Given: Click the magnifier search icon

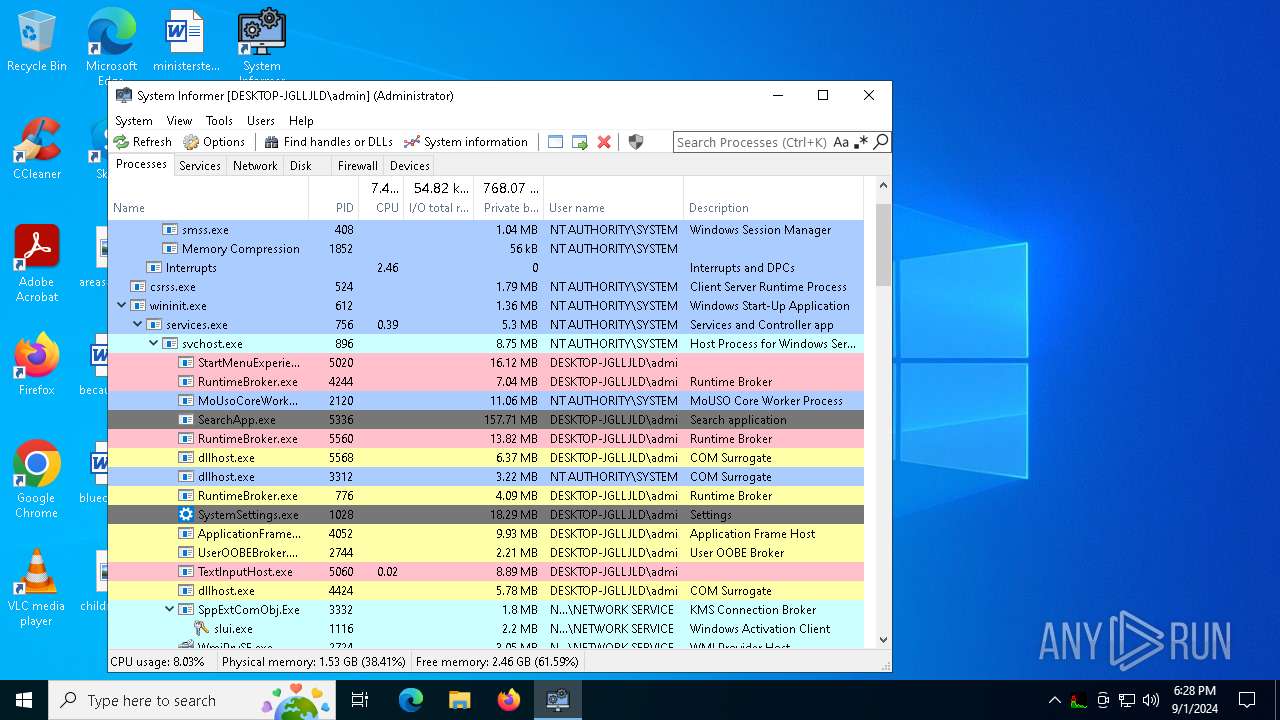Looking at the screenshot, I should [880, 142].
